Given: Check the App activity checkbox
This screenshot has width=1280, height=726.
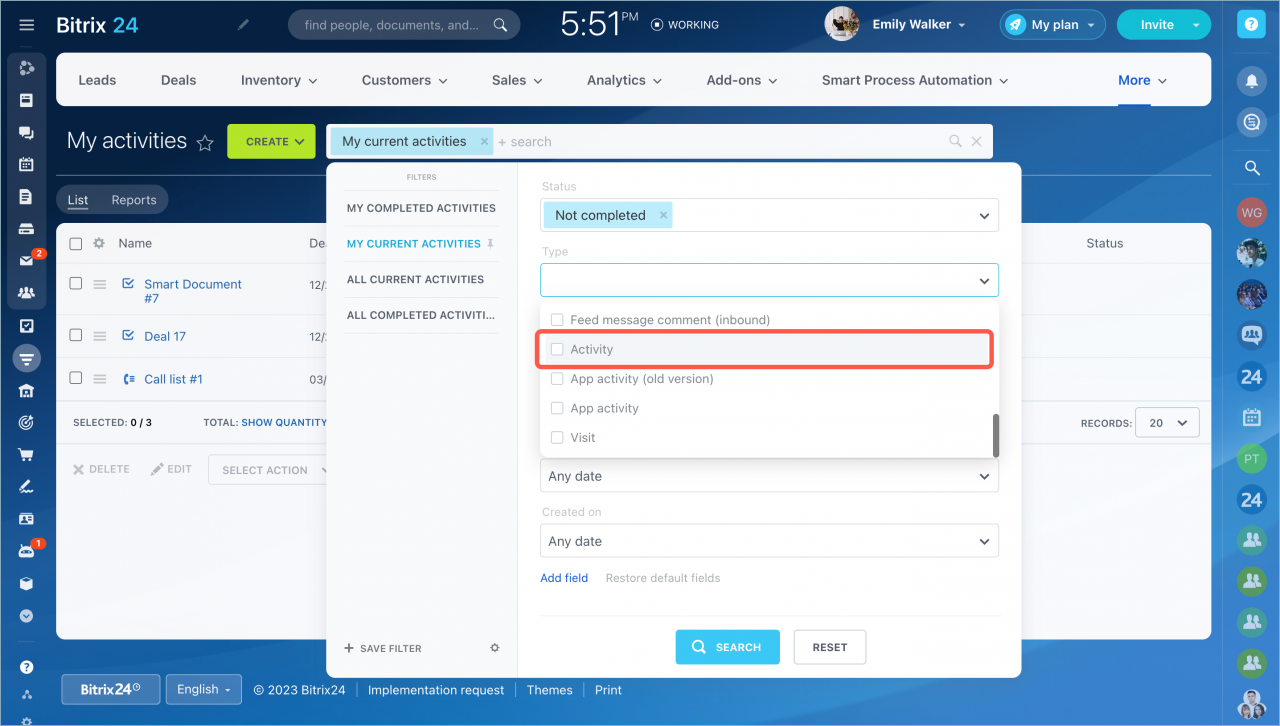Looking at the screenshot, I should click(x=557, y=408).
